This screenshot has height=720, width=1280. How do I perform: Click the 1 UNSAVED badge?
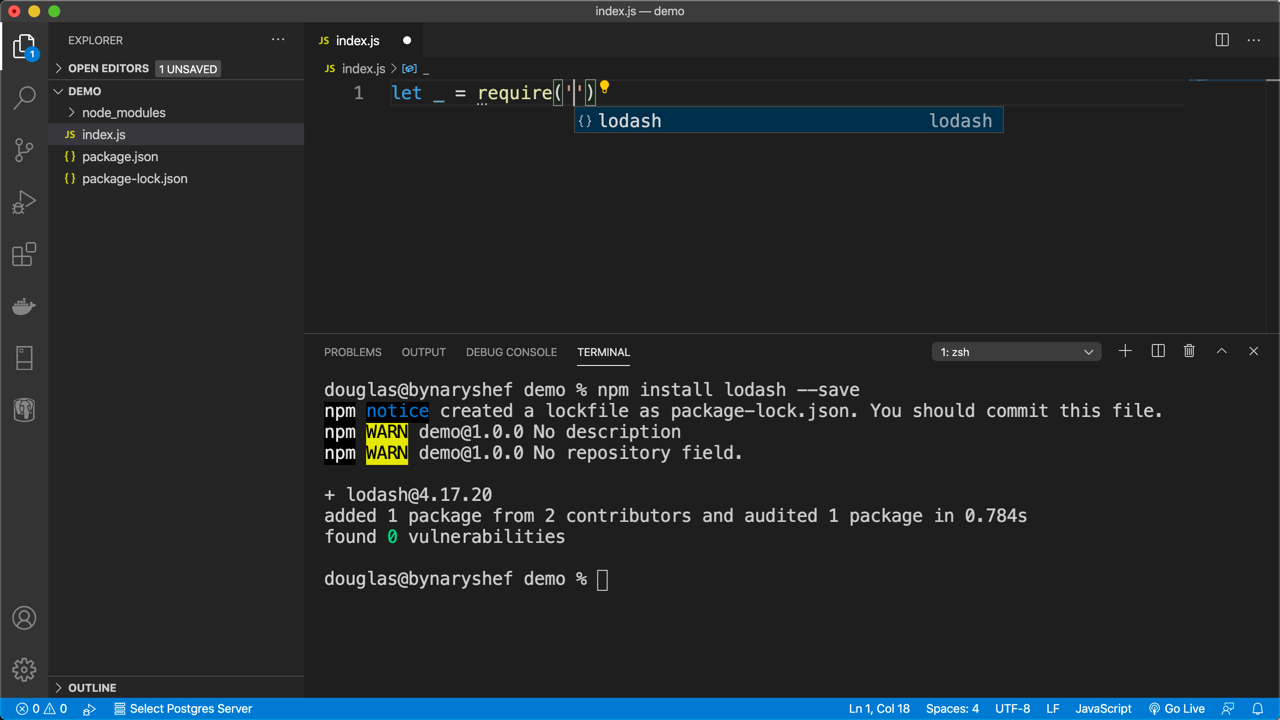pyautogui.click(x=188, y=69)
